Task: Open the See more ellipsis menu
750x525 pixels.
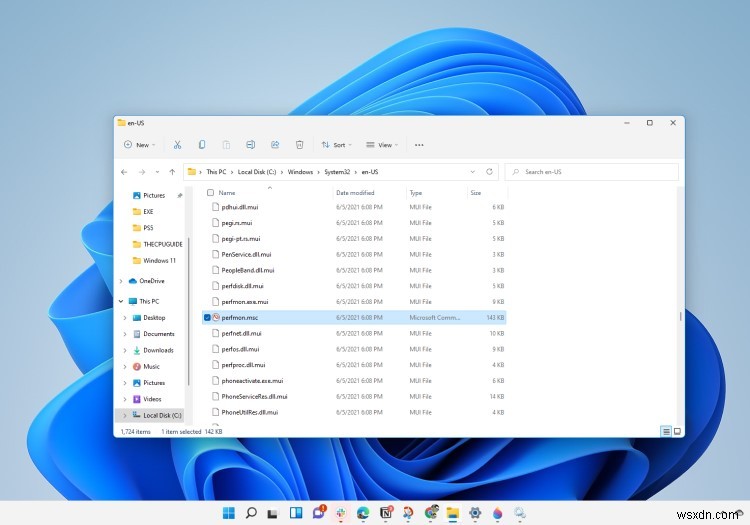Action: pos(419,145)
